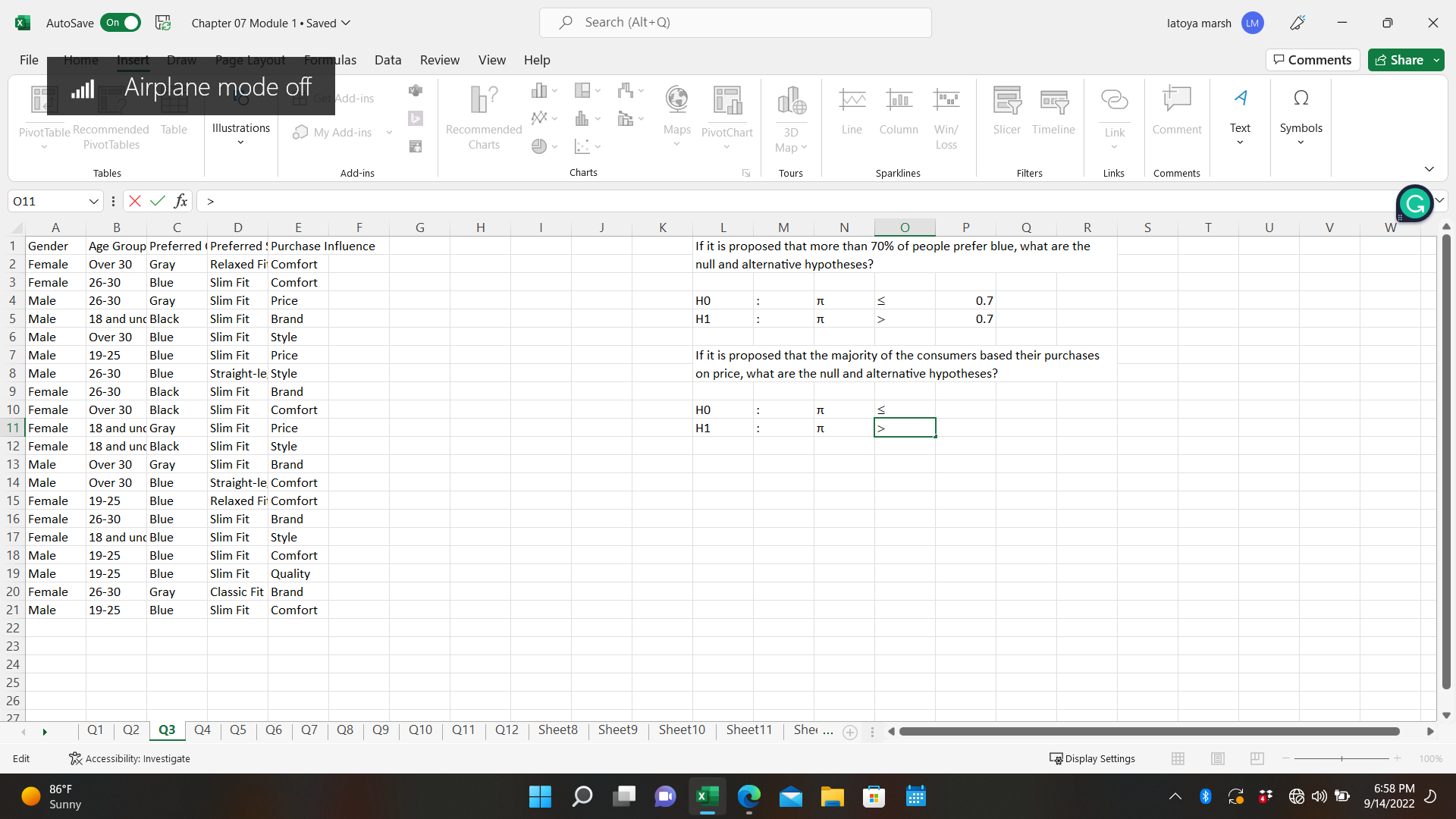Open the Grammarly floating icon
This screenshot has width=1456, height=819.
pos(1414,203)
